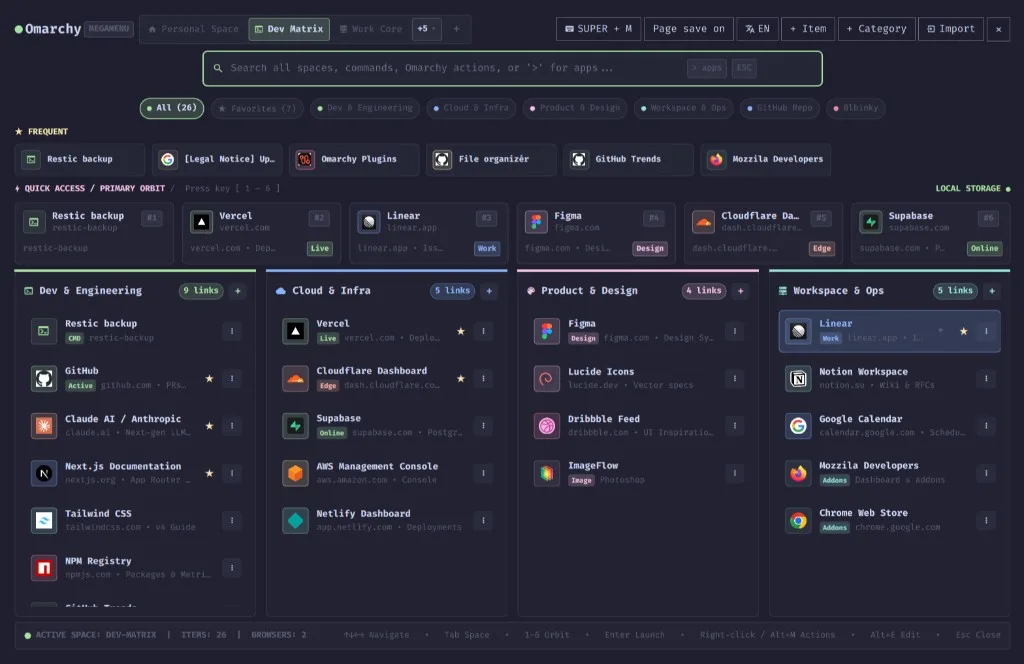The height and width of the screenshot is (664, 1024).
Task: Click the + Category button
Action: 876,29
